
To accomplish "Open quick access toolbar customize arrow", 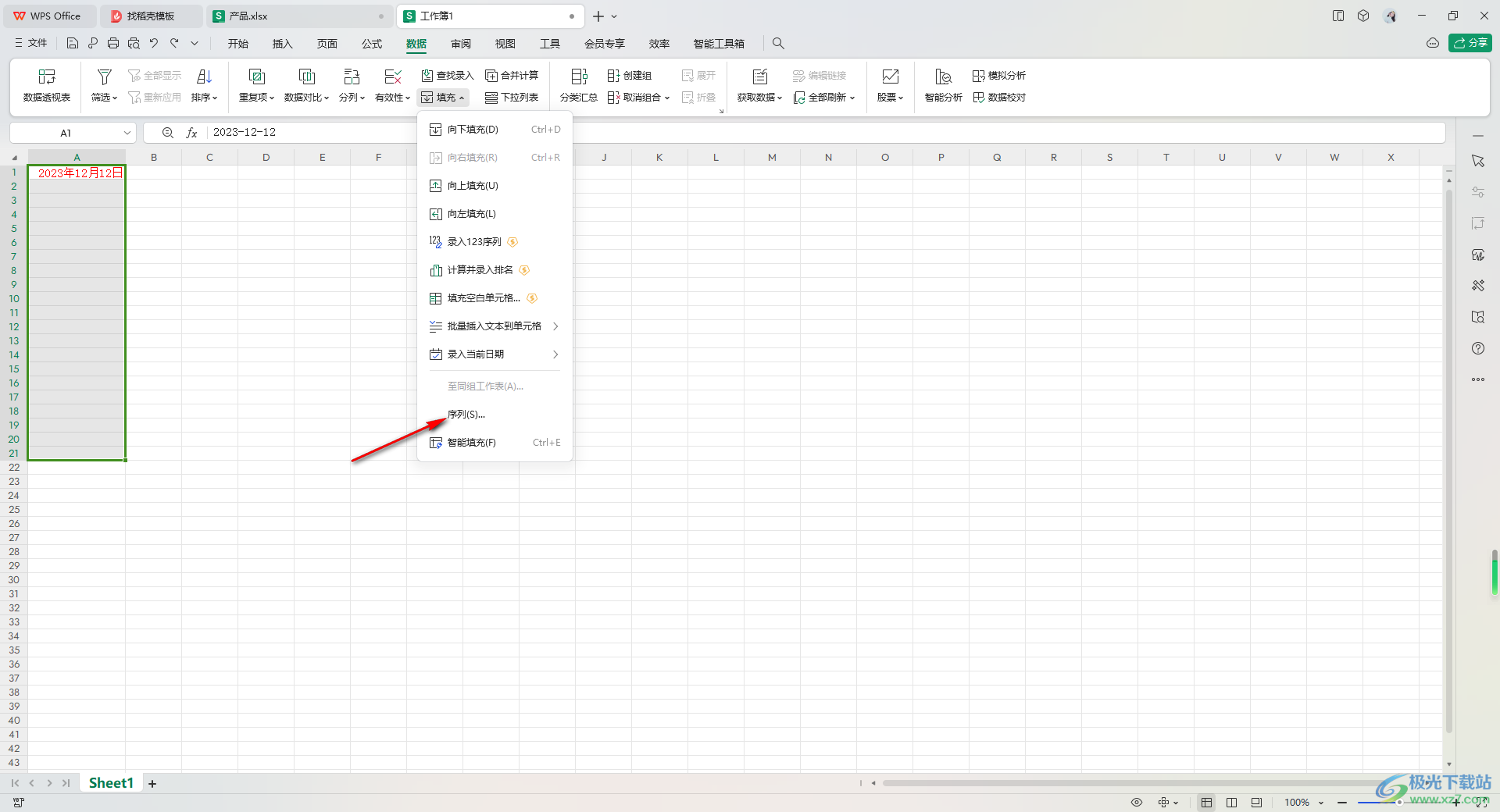I will pos(195,44).
